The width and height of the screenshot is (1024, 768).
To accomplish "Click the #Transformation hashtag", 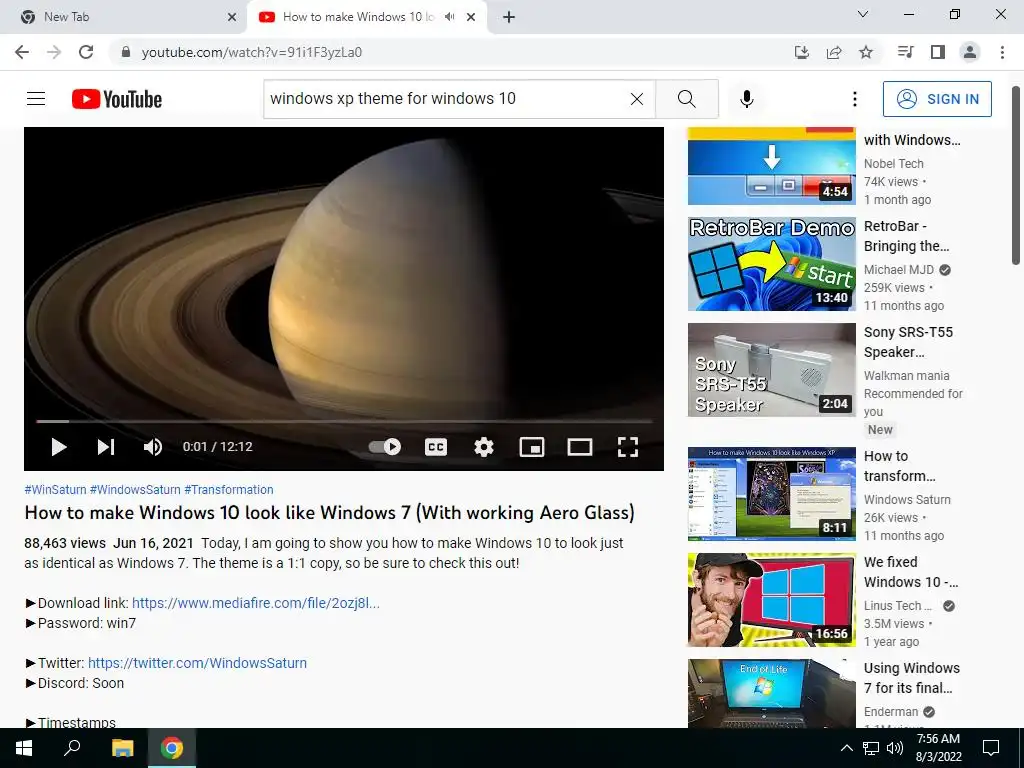I will [229, 490].
